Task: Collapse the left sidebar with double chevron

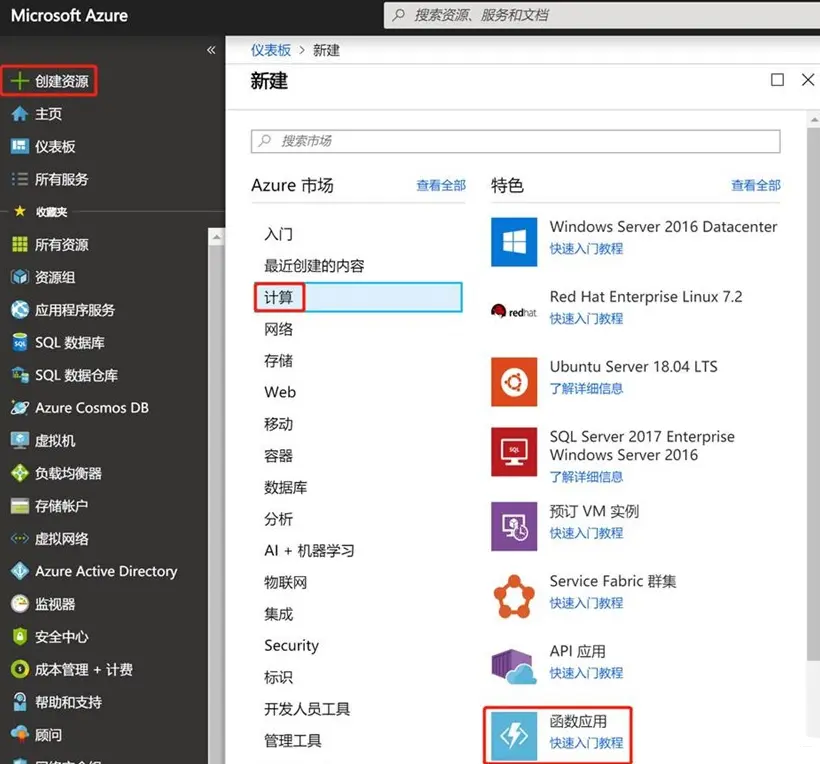Action: click(211, 50)
